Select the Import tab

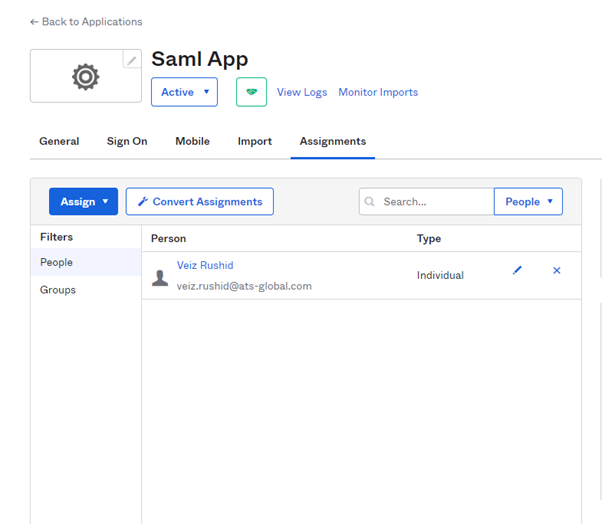254,142
